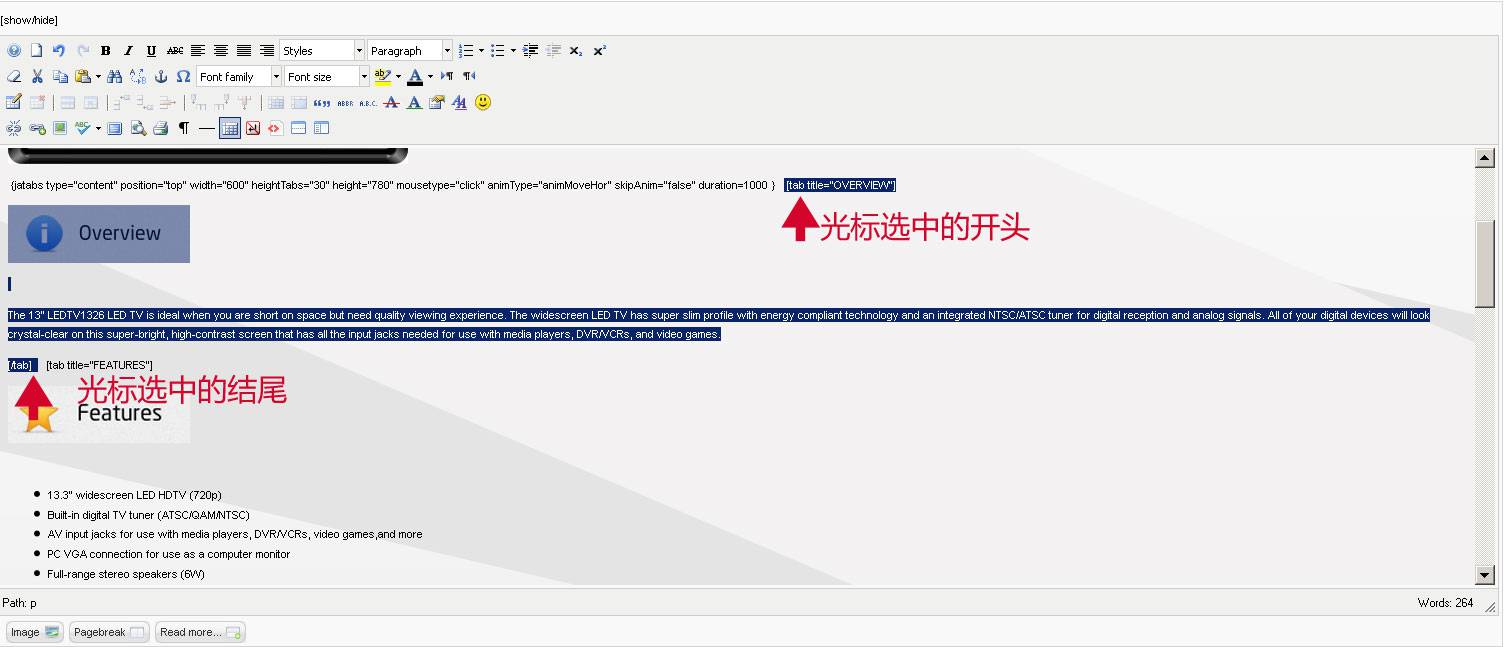This screenshot has height=647, width=1504.
Task: Click the Undo icon in the toolbar
Action: pyautogui.click(x=58, y=50)
